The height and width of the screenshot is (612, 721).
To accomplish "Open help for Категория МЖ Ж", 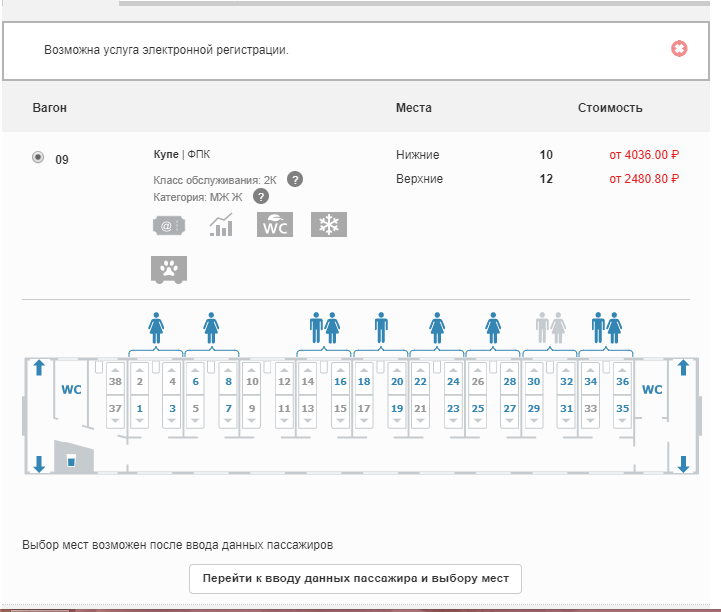I will [261, 197].
